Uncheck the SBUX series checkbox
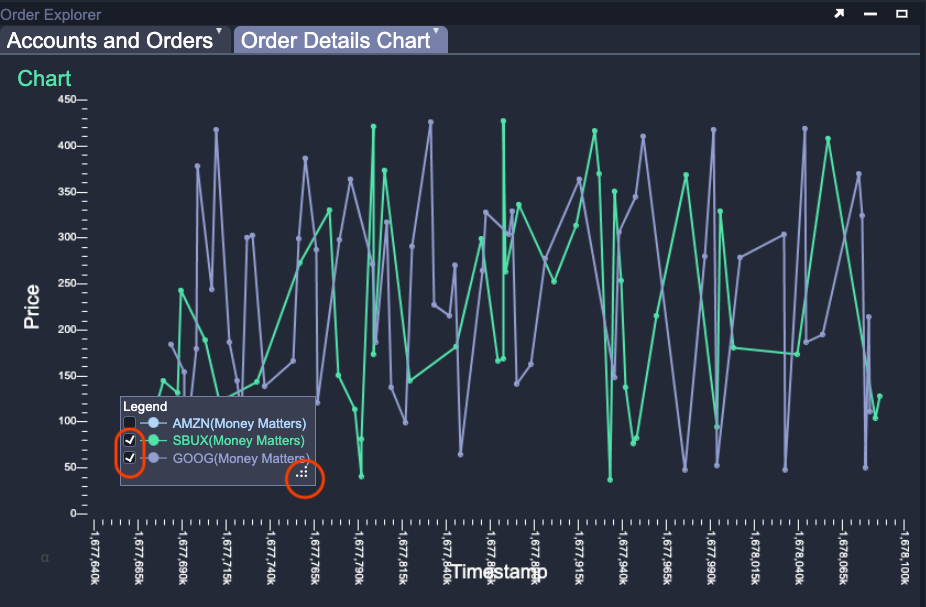The width and height of the screenshot is (926, 607). tap(130, 441)
